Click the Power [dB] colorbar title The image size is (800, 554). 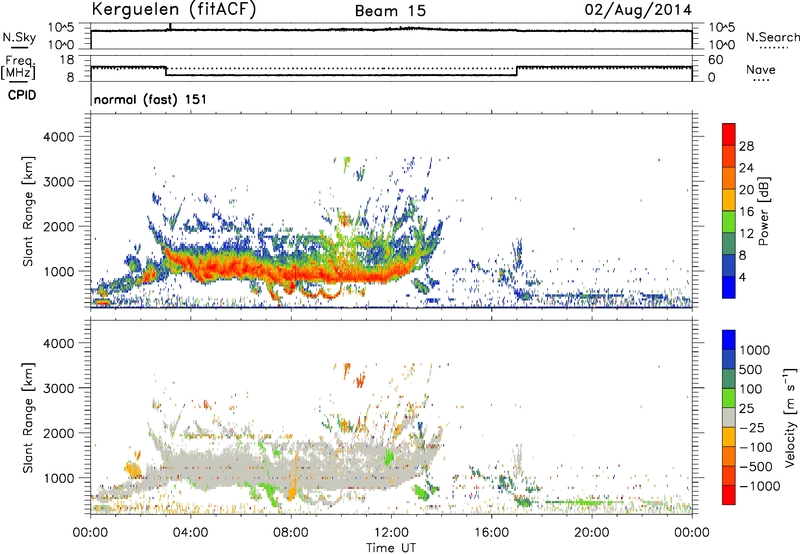[x=763, y=211]
